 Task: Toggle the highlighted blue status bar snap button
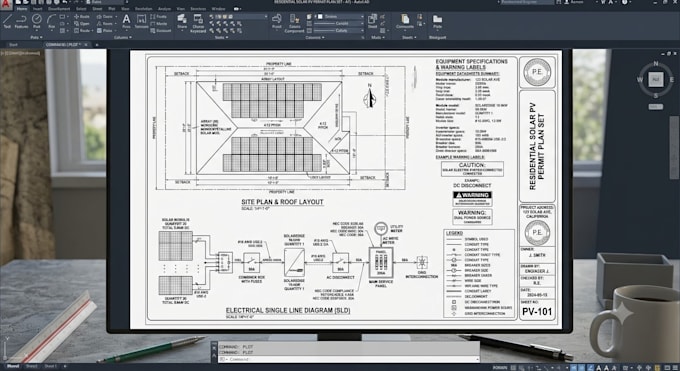pyautogui.click(x=574, y=368)
